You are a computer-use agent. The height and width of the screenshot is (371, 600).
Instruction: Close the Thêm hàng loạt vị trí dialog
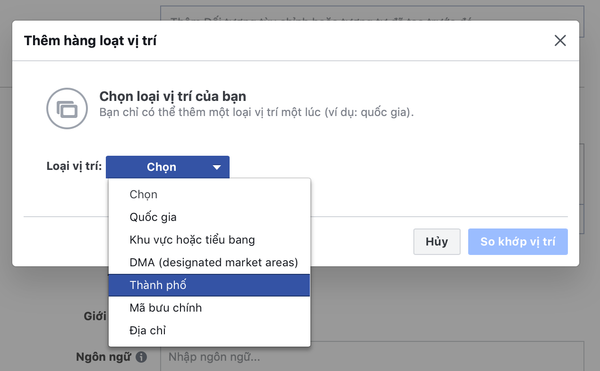[x=560, y=41]
